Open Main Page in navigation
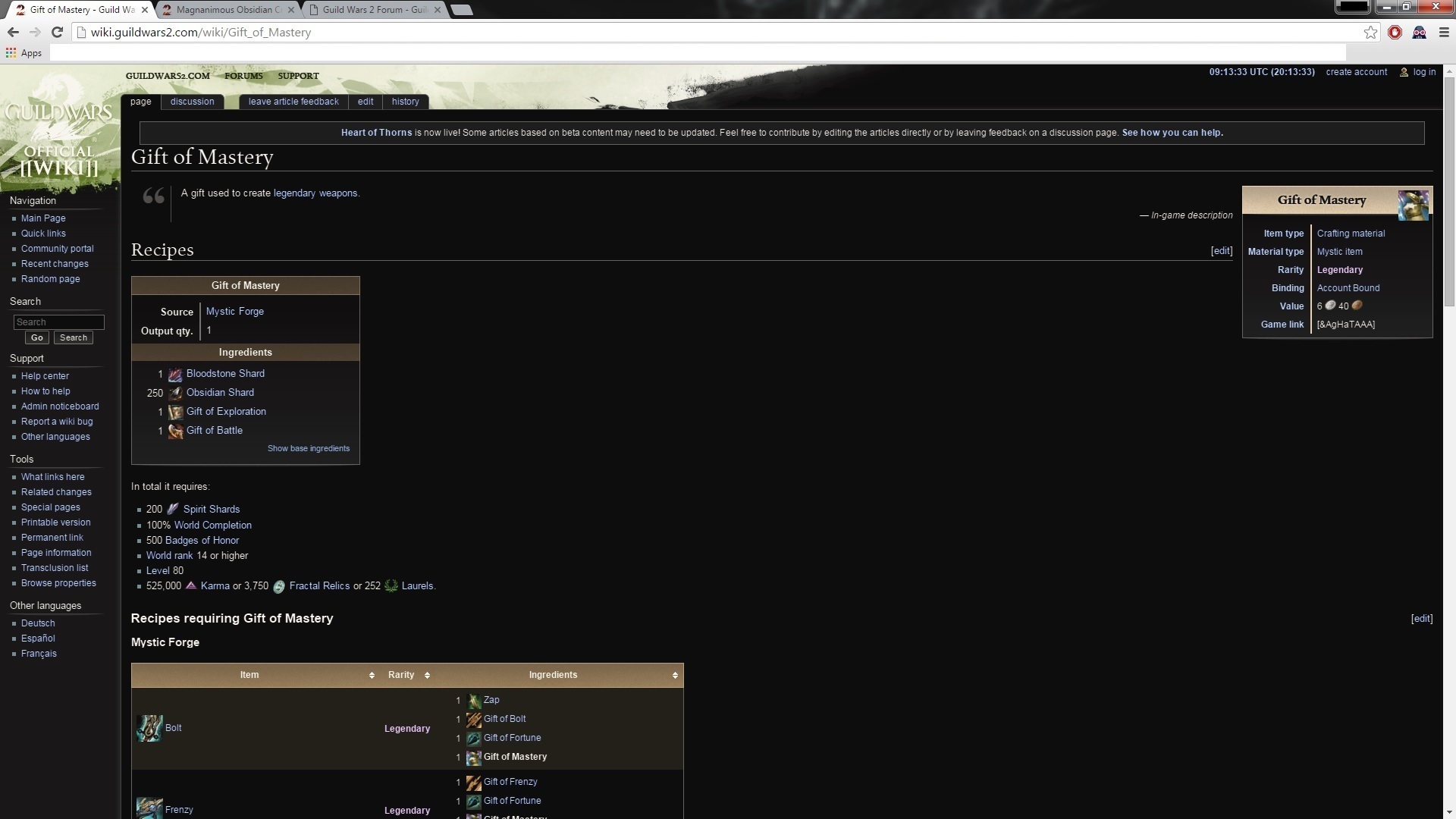 (43, 218)
